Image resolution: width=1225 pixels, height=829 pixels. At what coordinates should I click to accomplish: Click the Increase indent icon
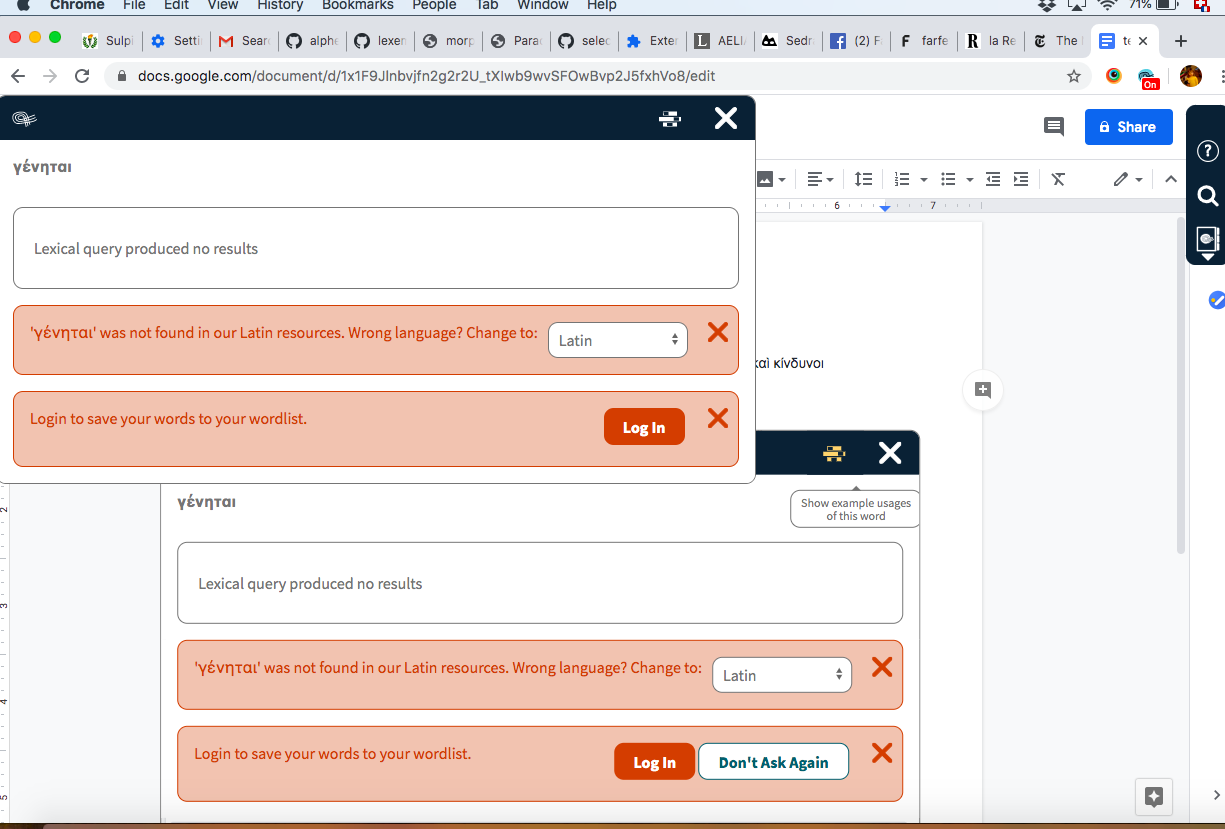click(1019, 179)
